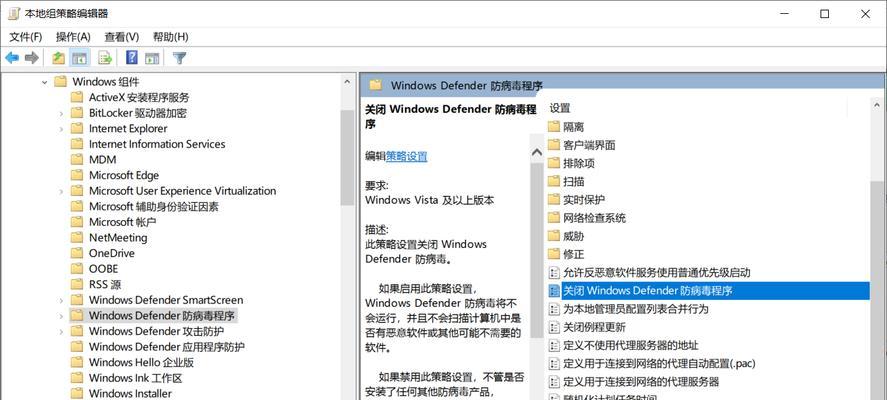Viewport: 887px width, 400px height.
Task: Select Windows Installer in tree
Action: click(x=130, y=393)
